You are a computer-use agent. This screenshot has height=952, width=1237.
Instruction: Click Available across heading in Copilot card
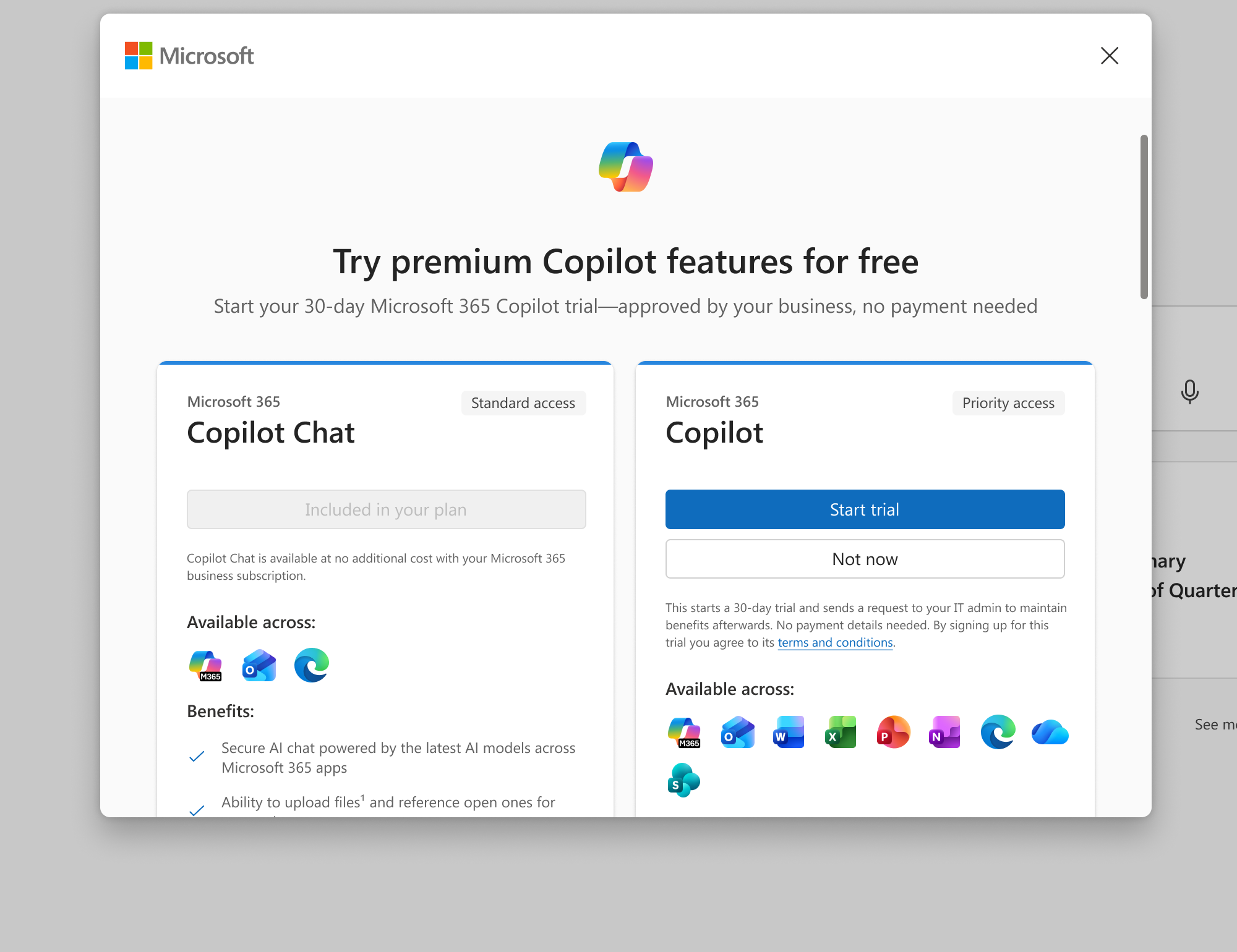730,689
